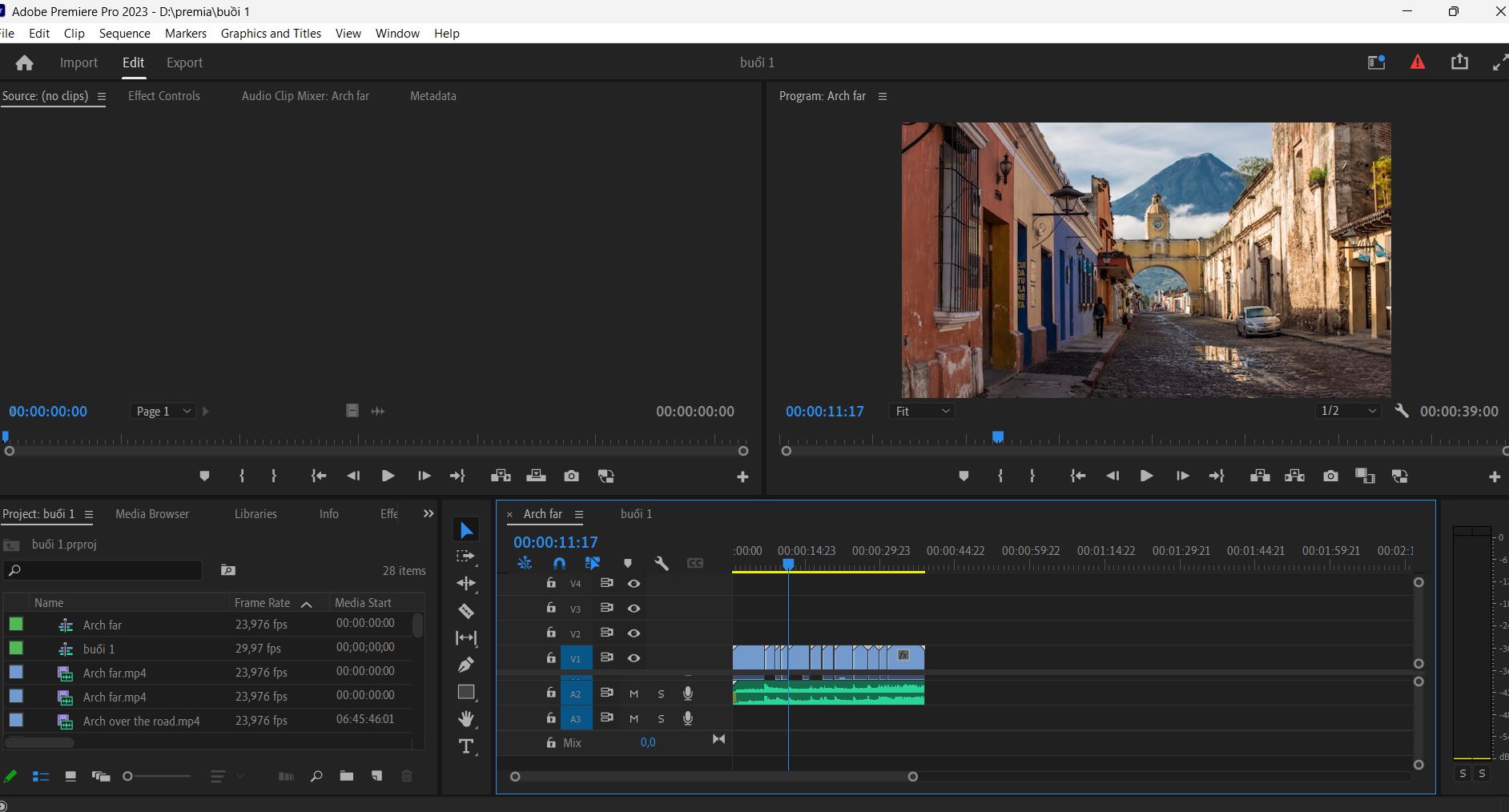Play the Program monitor sequence
The image size is (1509, 812).
[x=1146, y=476]
